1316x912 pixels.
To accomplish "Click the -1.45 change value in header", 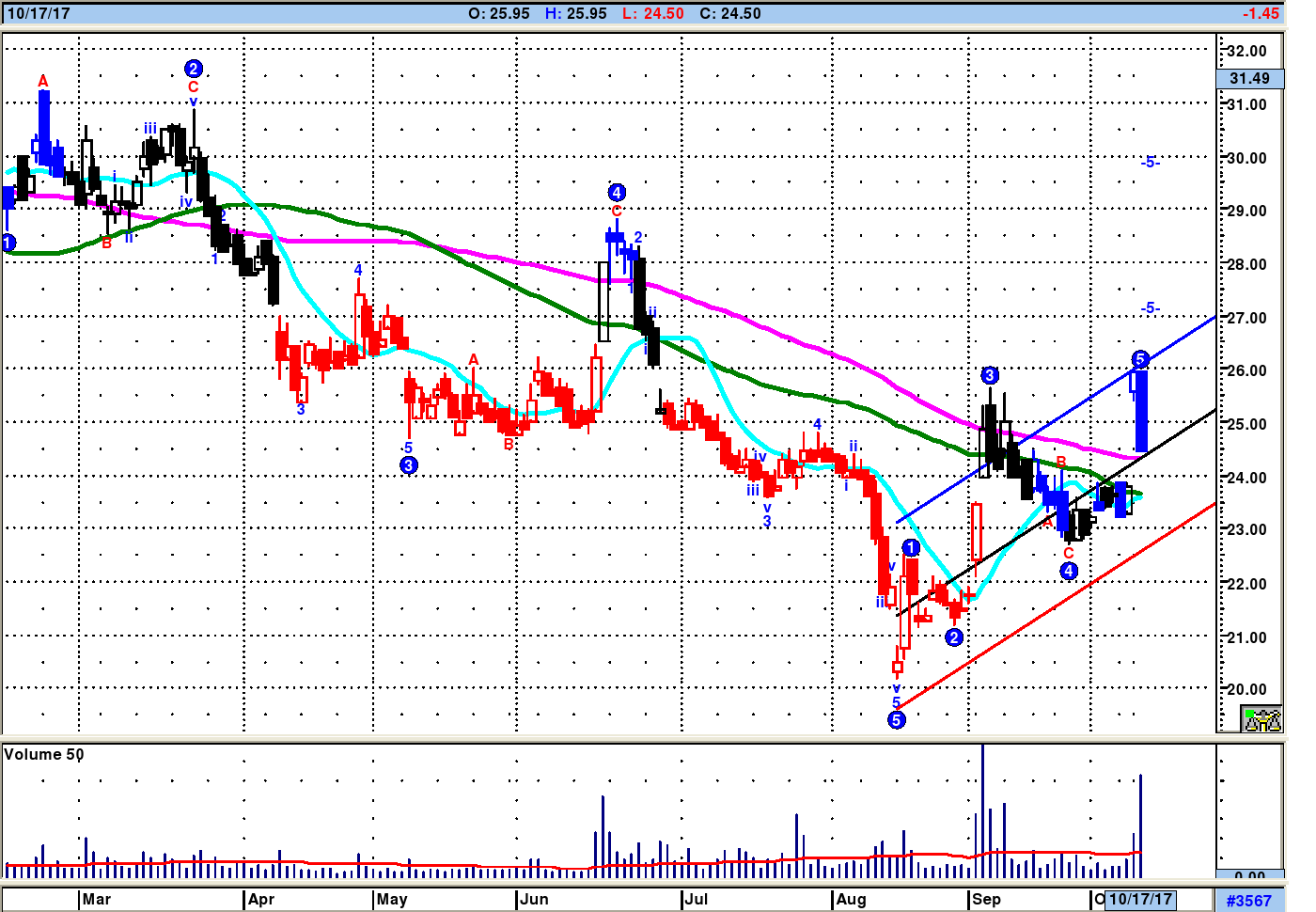I will [x=1261, y=13].
